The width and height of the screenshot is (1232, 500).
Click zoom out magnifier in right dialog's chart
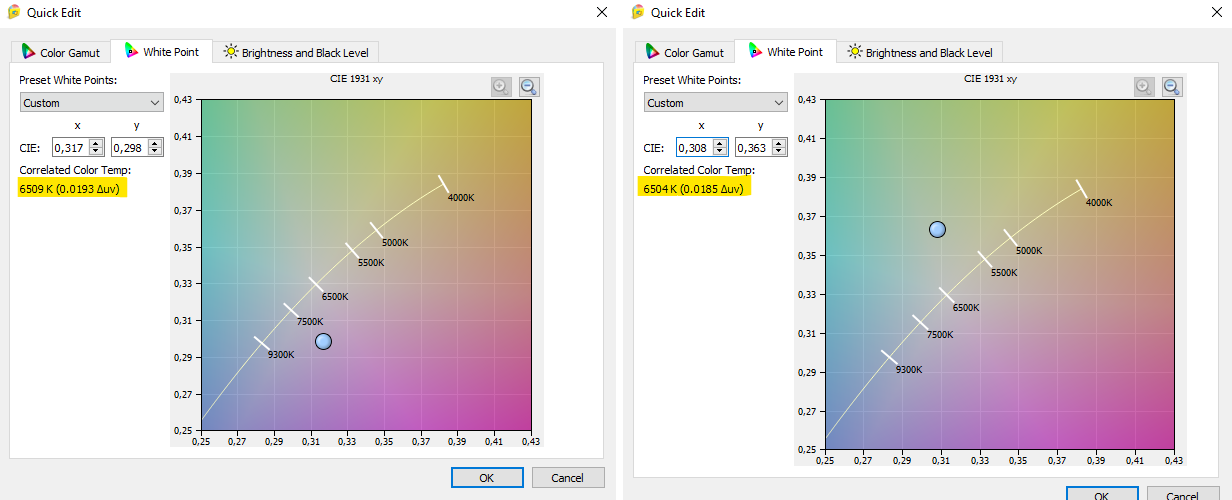coord(1172,87)
